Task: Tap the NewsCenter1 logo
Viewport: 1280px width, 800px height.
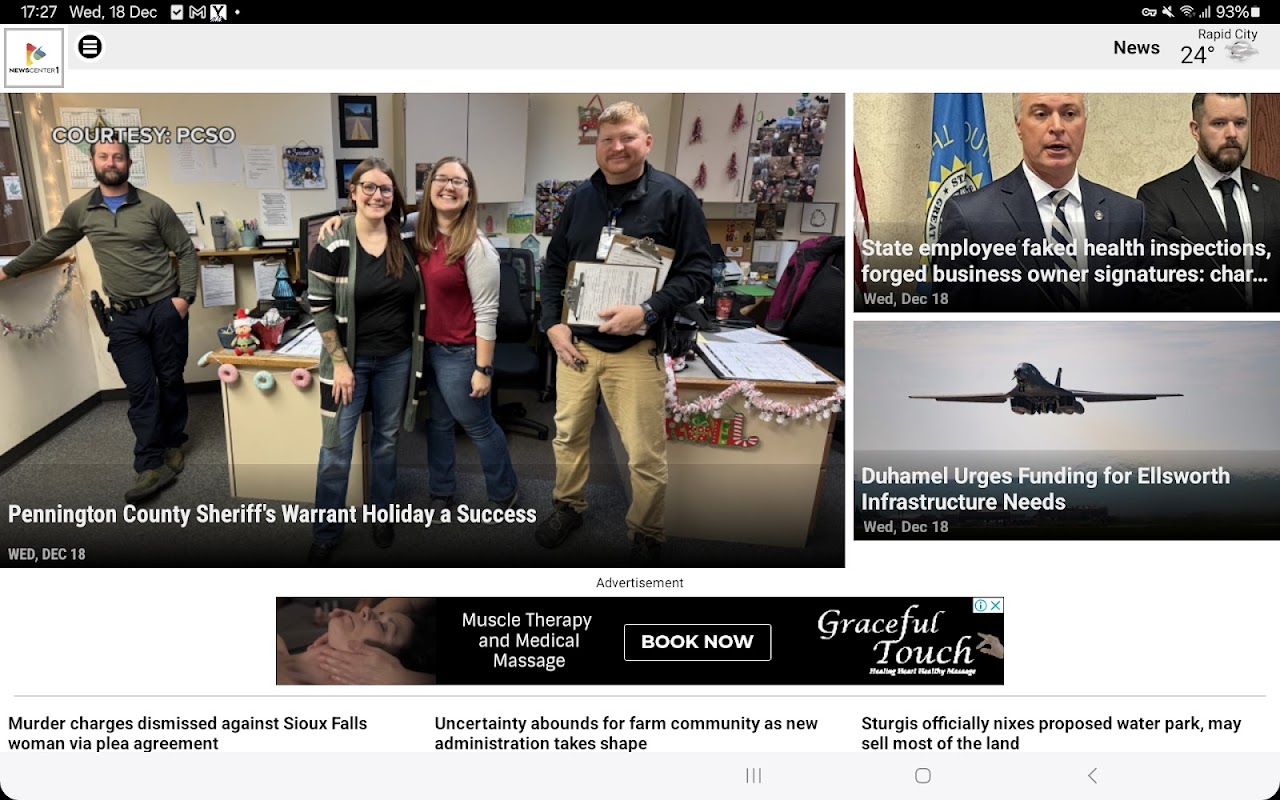Action: pos(34,58)
